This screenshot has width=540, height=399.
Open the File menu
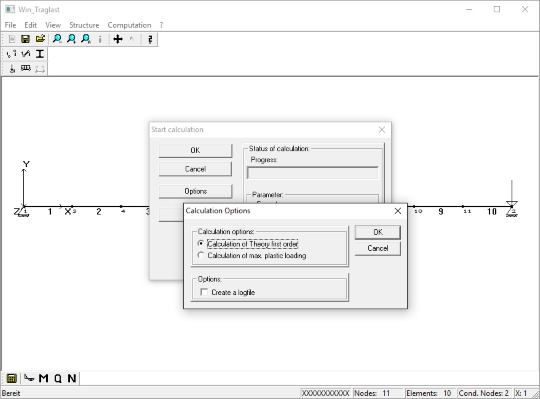pos(10,25)
